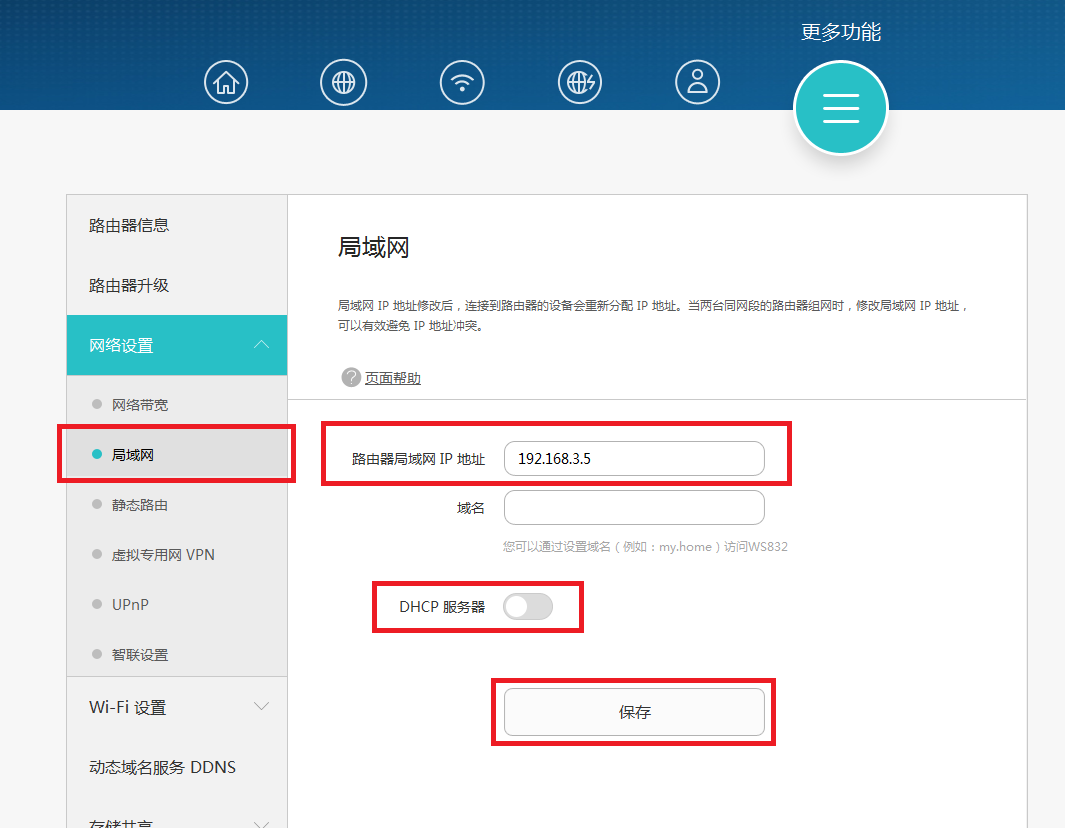Click the 域名 input field
This screenshot has width=1065, height=828.
coord(634,508)
